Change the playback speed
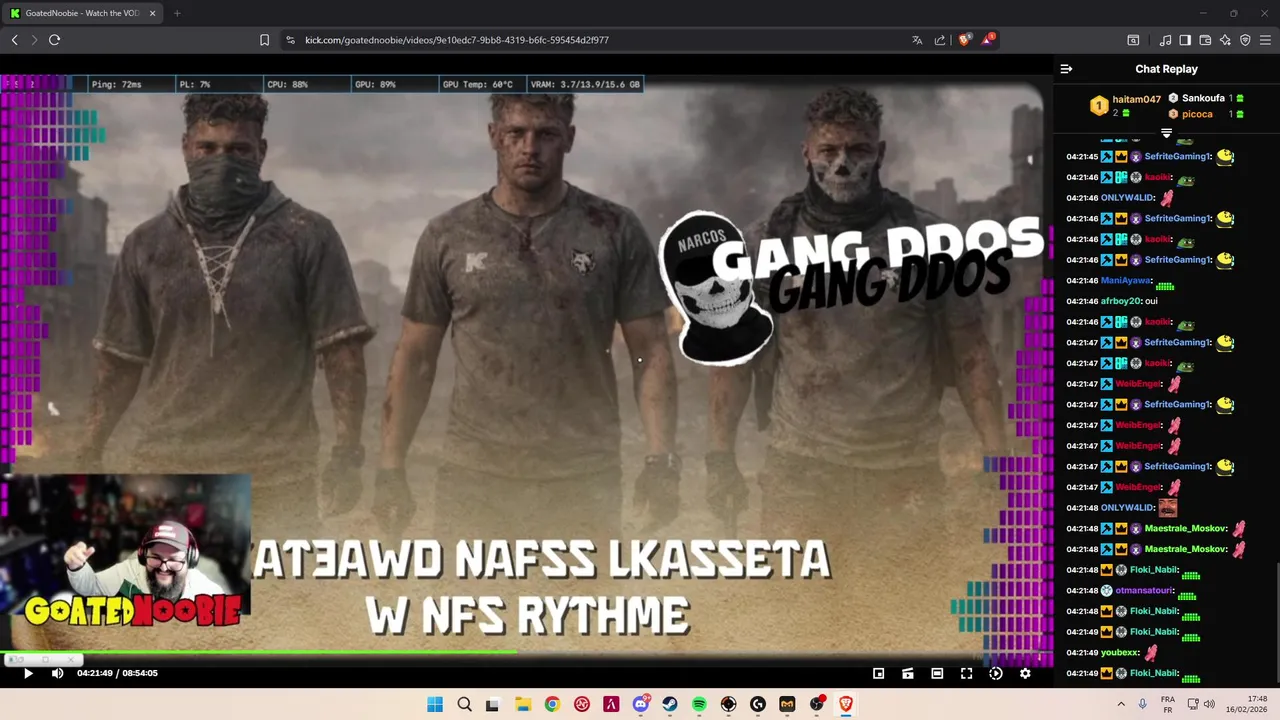The image size is (1280, 720). (996, 673)
